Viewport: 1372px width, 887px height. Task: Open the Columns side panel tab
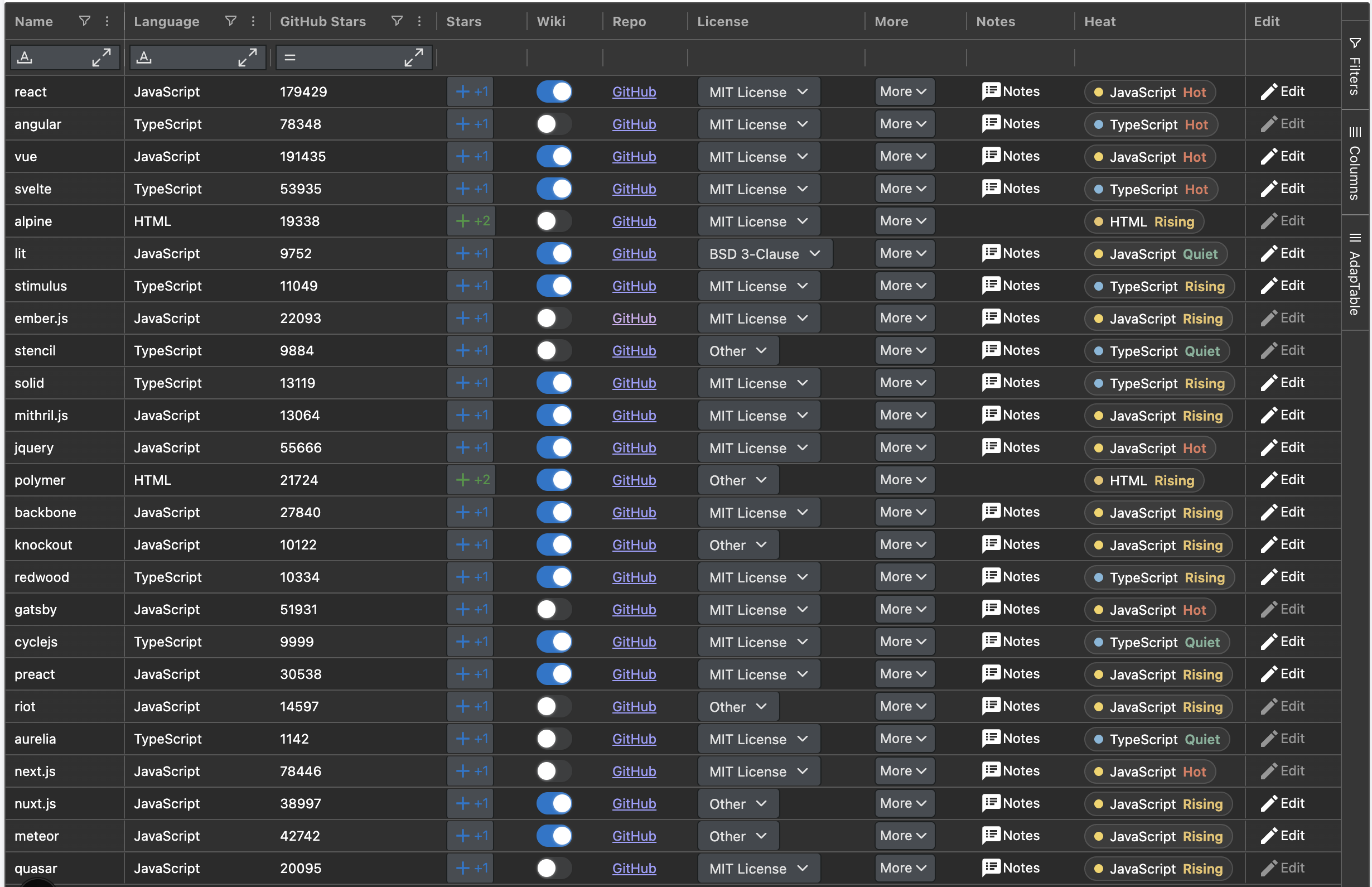[x=1355, y=163]
